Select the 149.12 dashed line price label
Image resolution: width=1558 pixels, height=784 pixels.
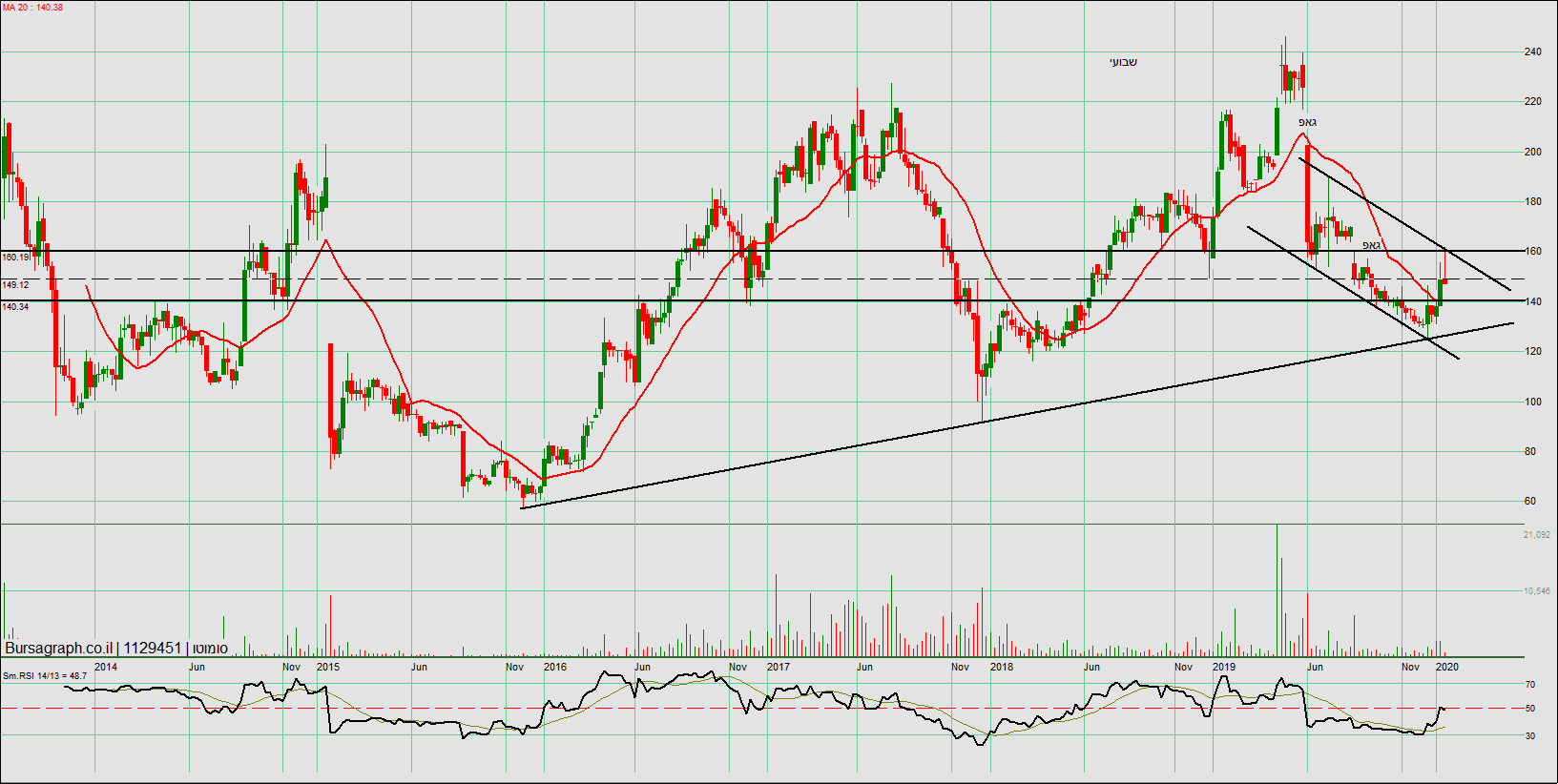[15, 285]
